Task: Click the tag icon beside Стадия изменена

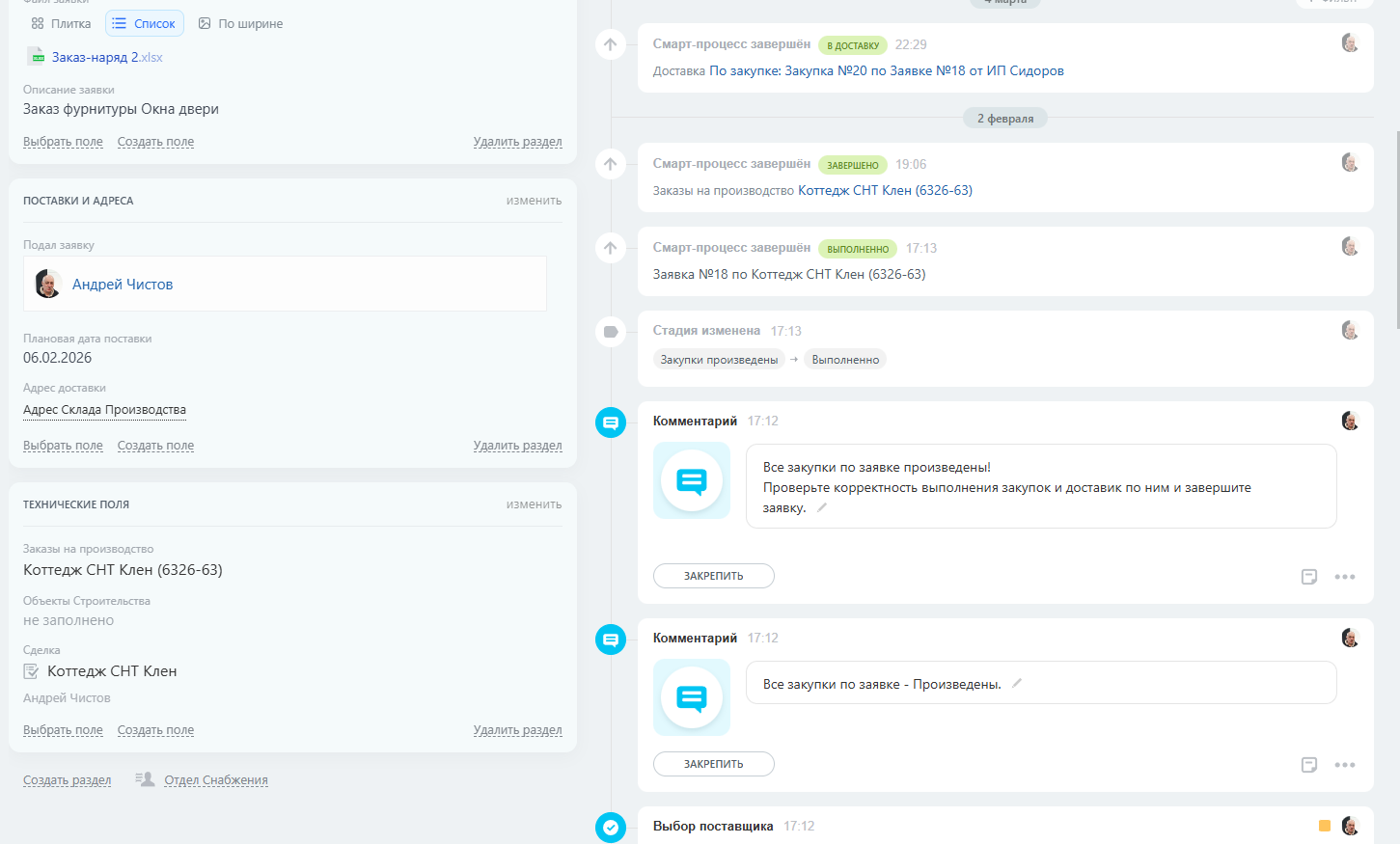Action: (x=611, y=332)
